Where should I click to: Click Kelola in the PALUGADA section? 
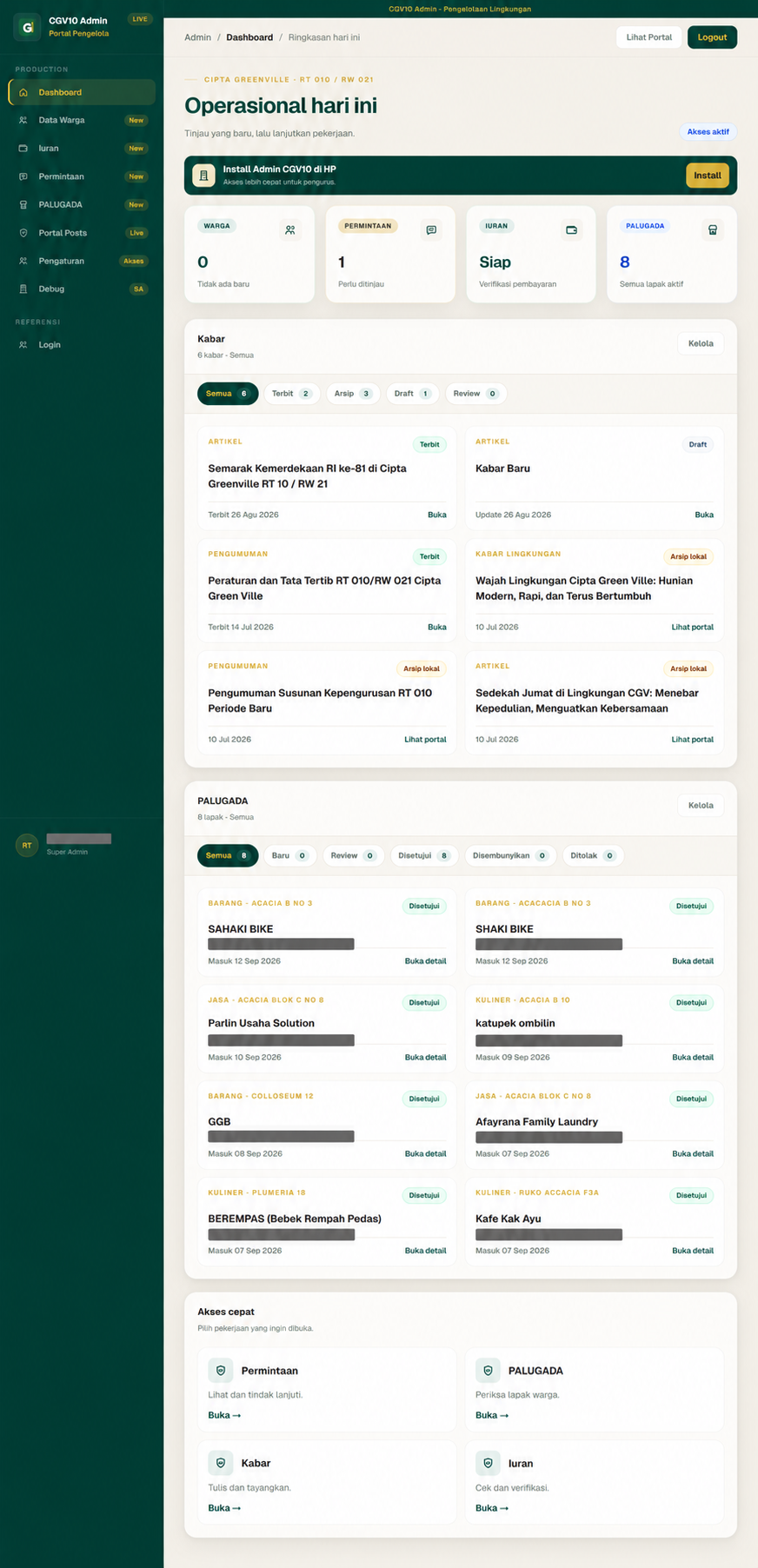[701, 805]
